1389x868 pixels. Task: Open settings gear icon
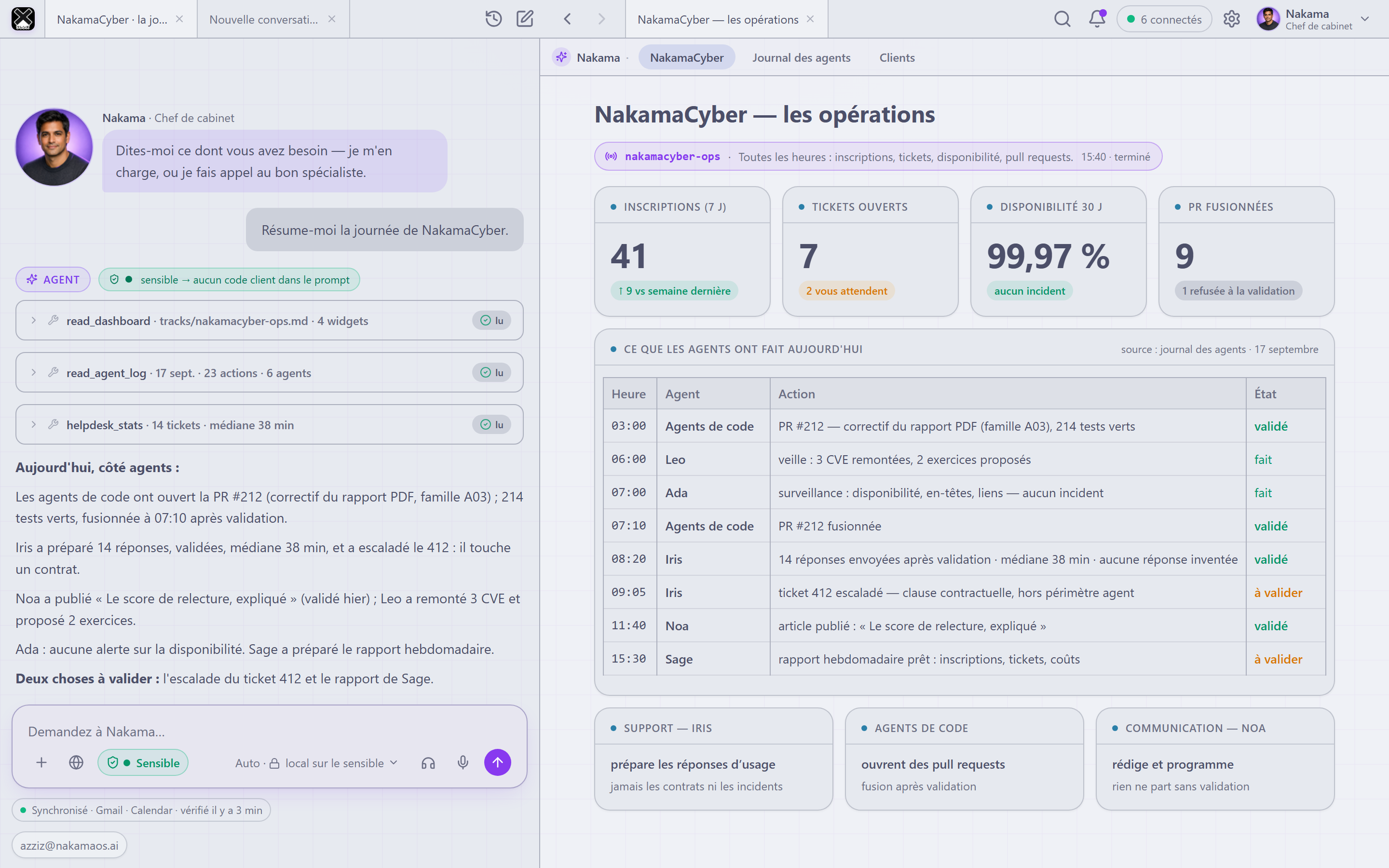[1231, 19]
